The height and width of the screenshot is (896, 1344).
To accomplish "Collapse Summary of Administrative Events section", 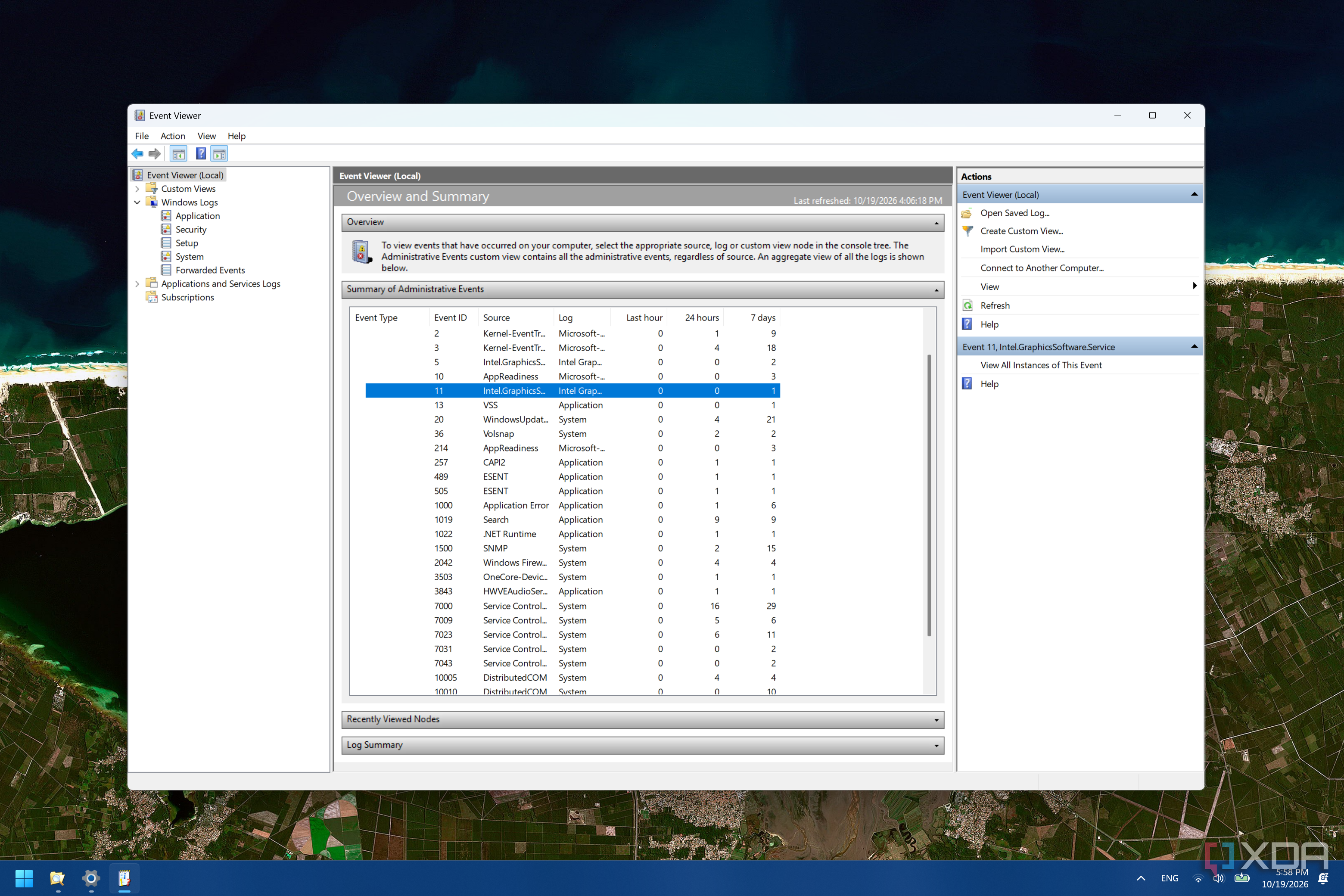I will [x=936, y=290].
